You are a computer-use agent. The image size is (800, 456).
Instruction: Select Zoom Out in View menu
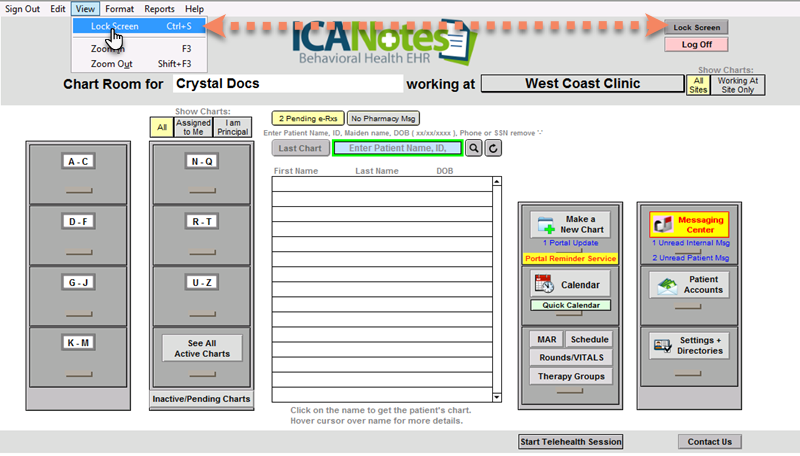click(x=112, y=64)
